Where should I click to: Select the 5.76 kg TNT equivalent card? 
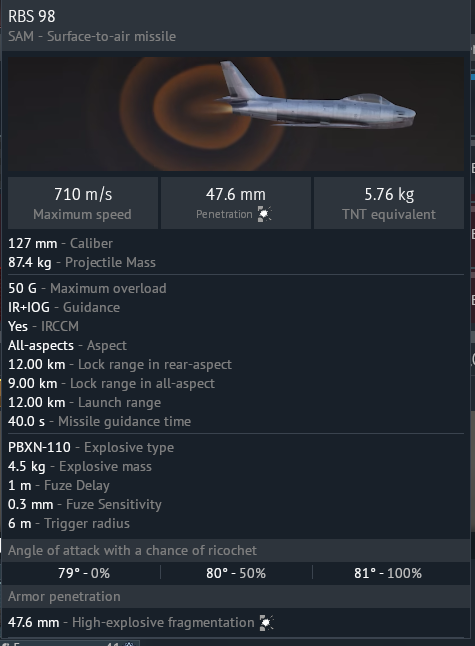click(x=389, y=203)
